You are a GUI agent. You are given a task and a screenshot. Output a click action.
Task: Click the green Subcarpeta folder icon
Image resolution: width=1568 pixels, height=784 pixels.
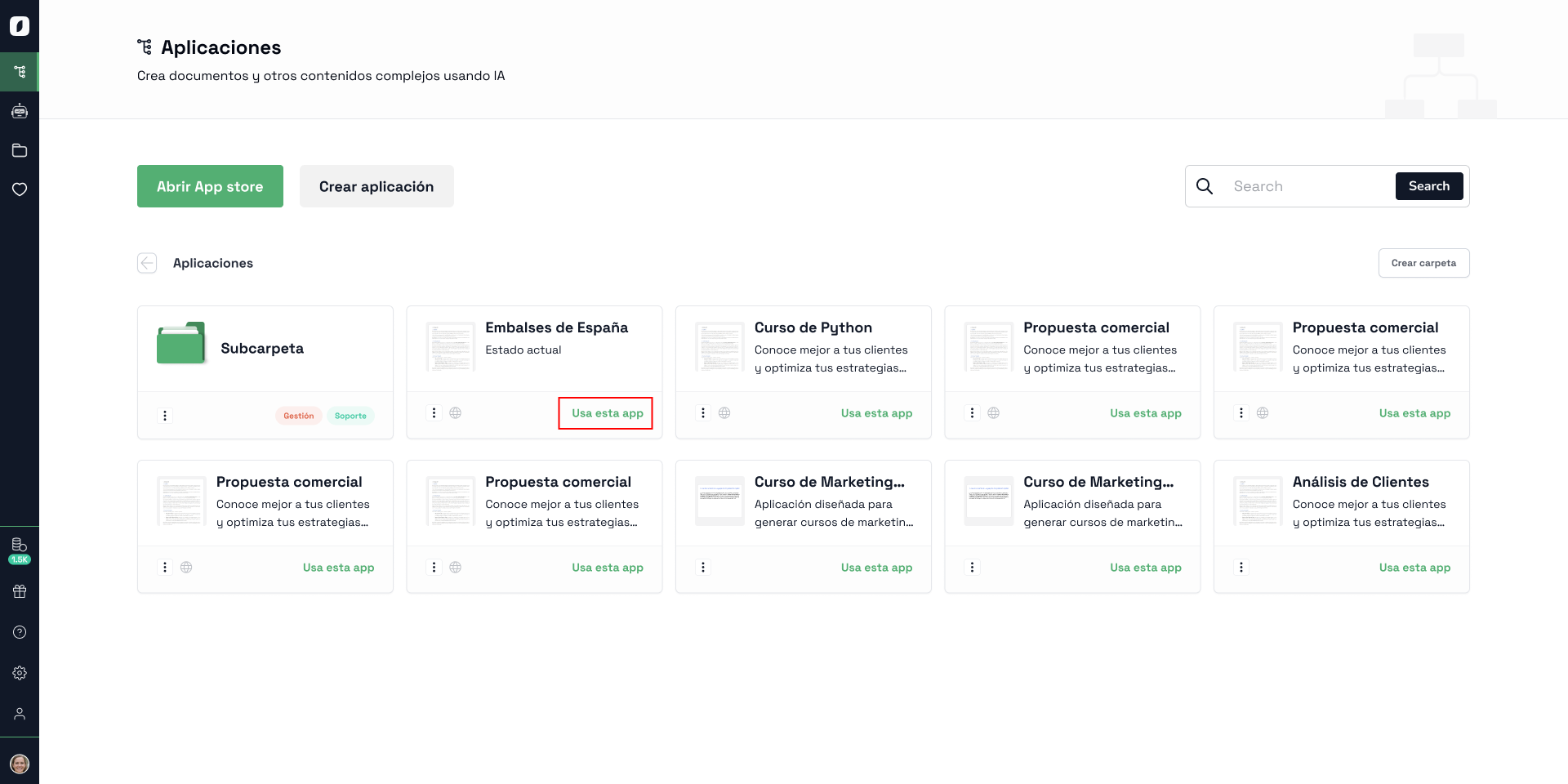(x=180, y=343)
